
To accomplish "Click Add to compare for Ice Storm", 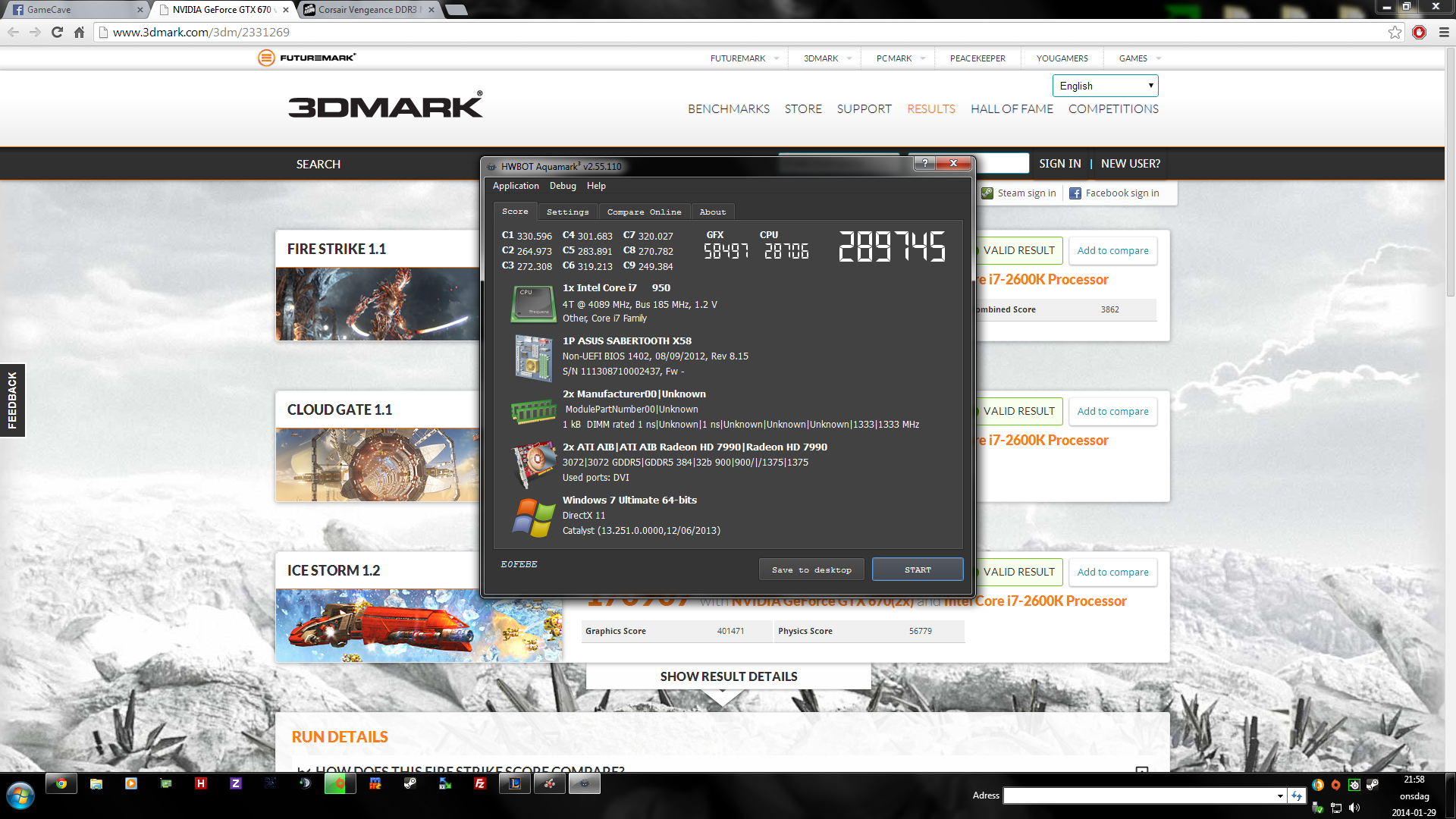I will (x=1112, y=573).
